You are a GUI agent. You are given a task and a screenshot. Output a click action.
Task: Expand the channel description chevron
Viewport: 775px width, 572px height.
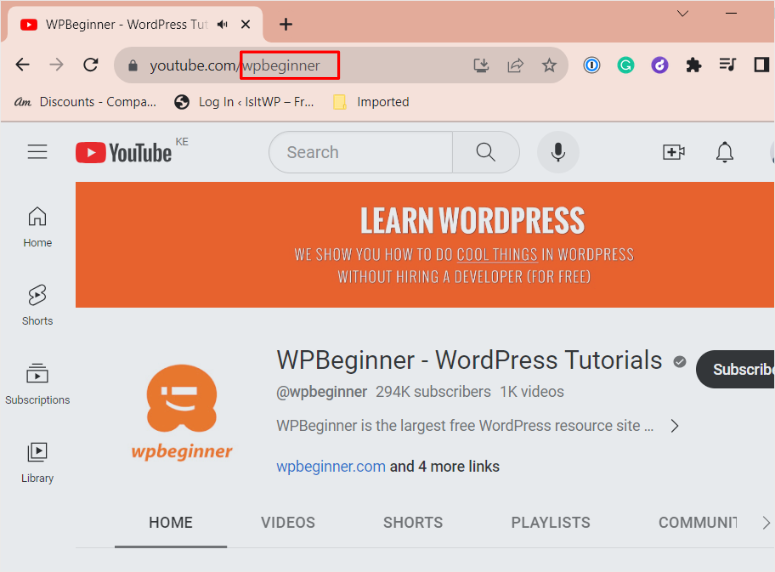tap(674, 426)
